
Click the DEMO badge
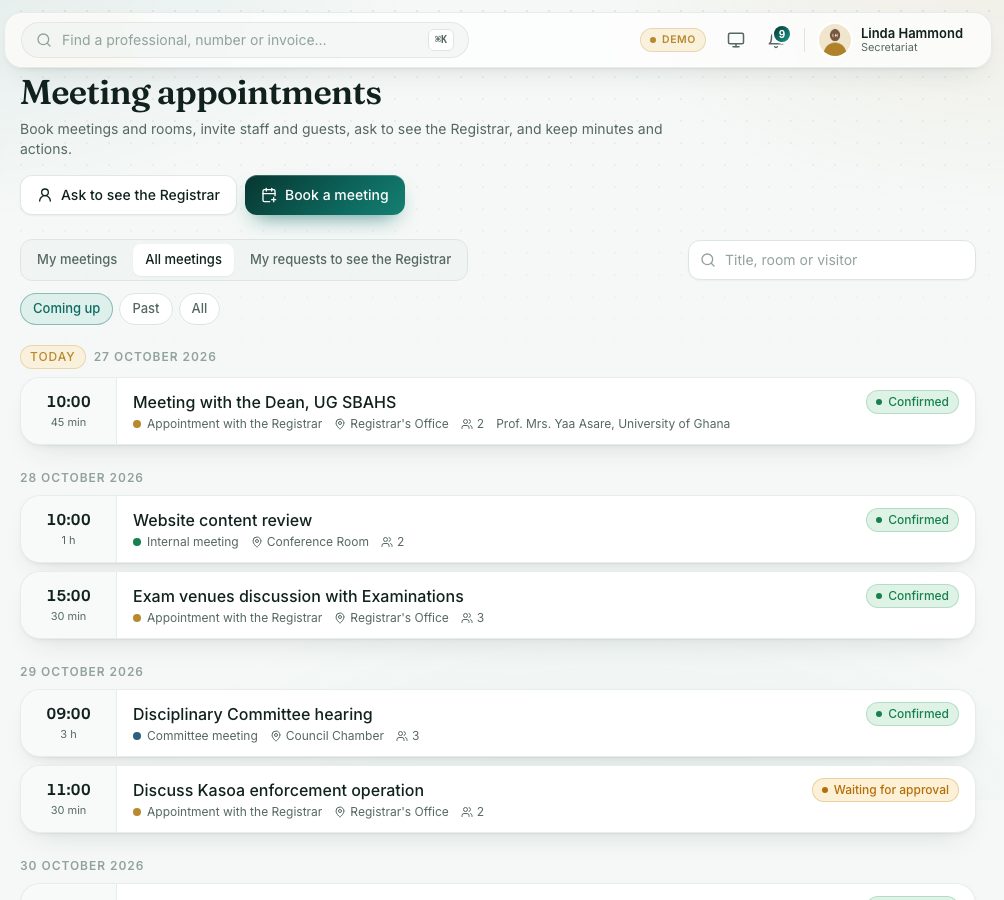pyautogui.click(x=672, y=40)
